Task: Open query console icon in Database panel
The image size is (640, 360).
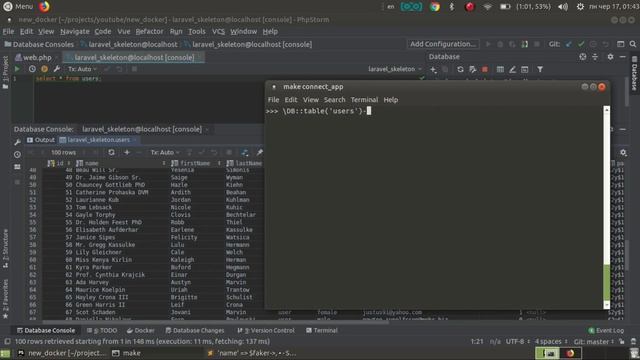Action: [x=524, y=70]
